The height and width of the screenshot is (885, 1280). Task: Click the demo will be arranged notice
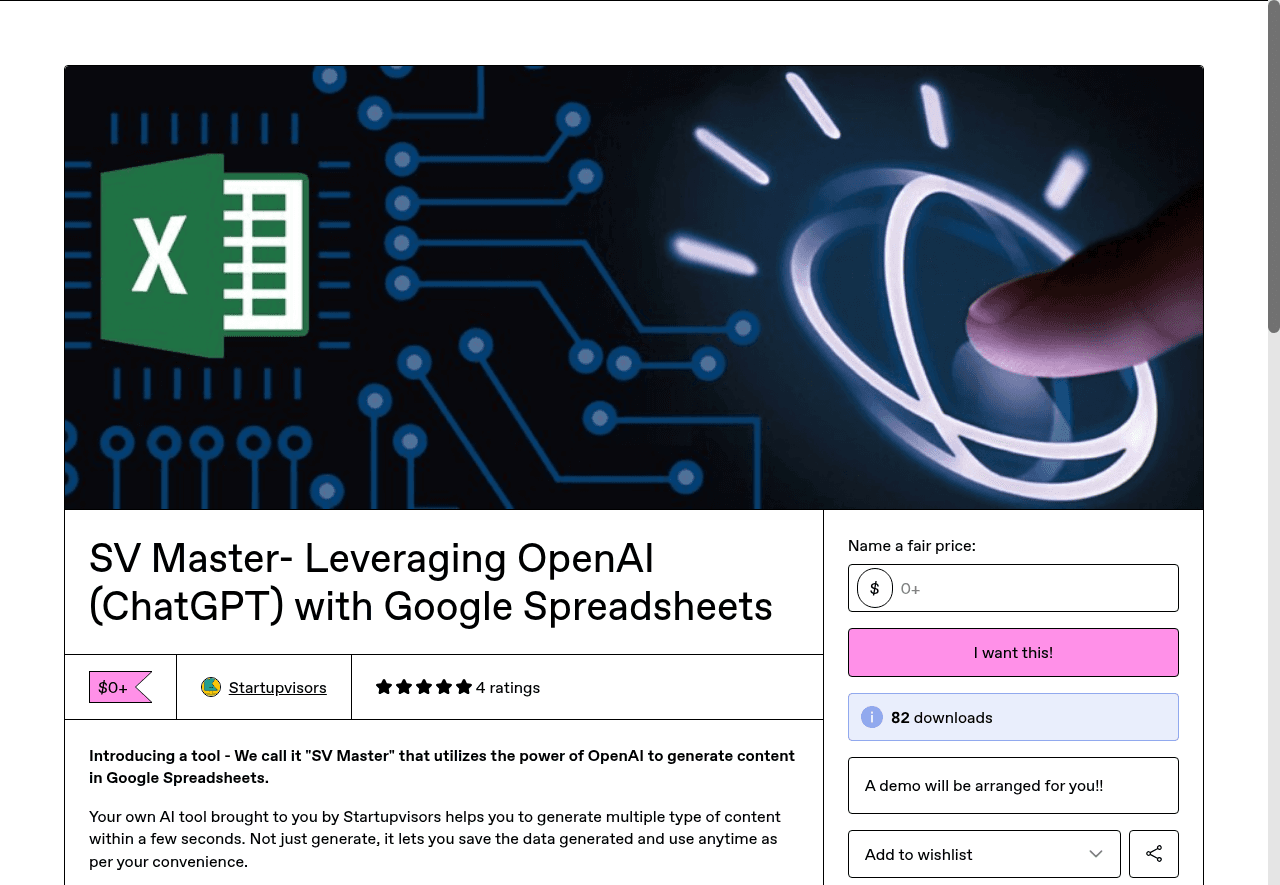[x=1013, y=785]
